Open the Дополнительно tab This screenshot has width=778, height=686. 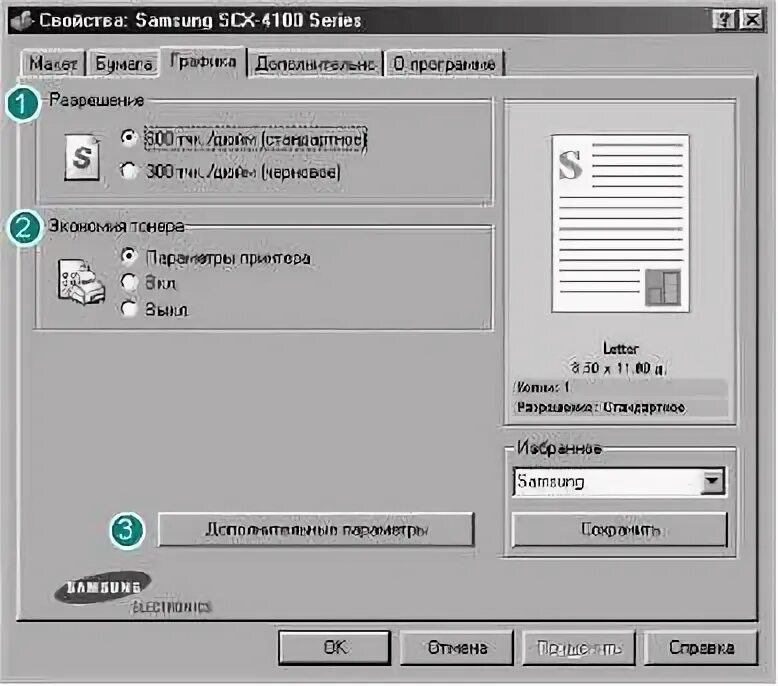(315, 63)
